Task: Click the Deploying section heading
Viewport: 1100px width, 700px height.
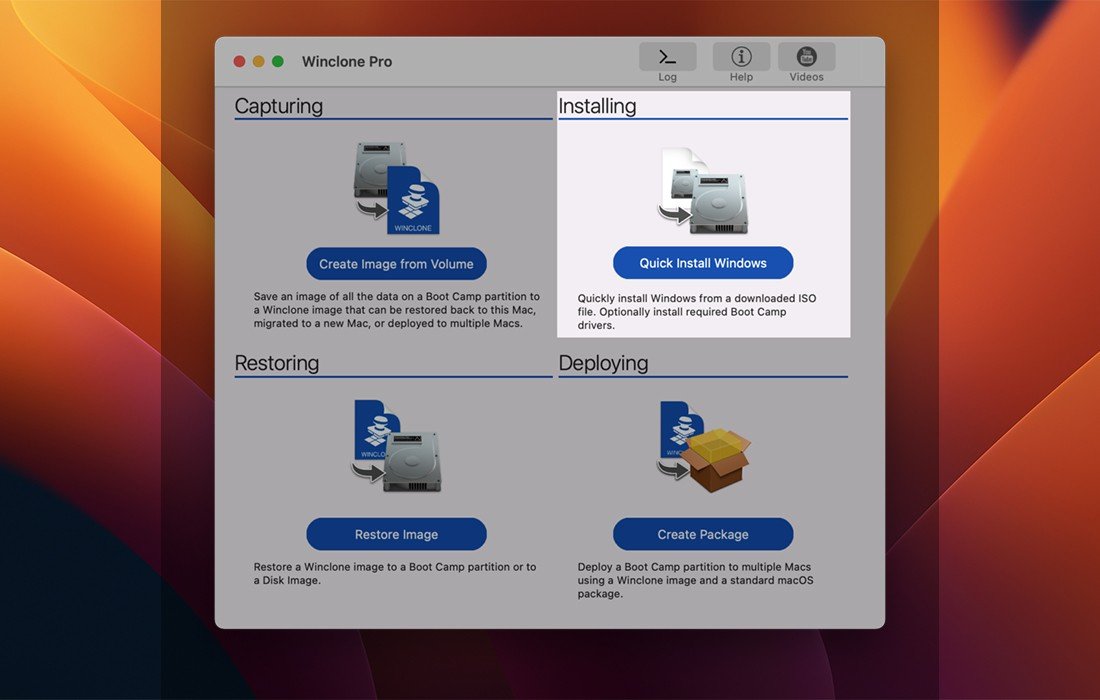Action: [603, 363]
